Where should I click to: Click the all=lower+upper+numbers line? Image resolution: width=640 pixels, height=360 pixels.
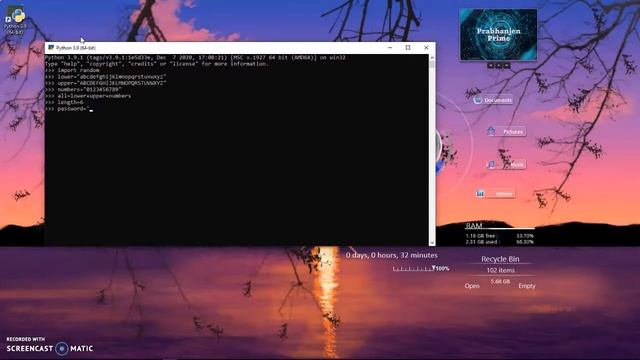coord(88,96)
